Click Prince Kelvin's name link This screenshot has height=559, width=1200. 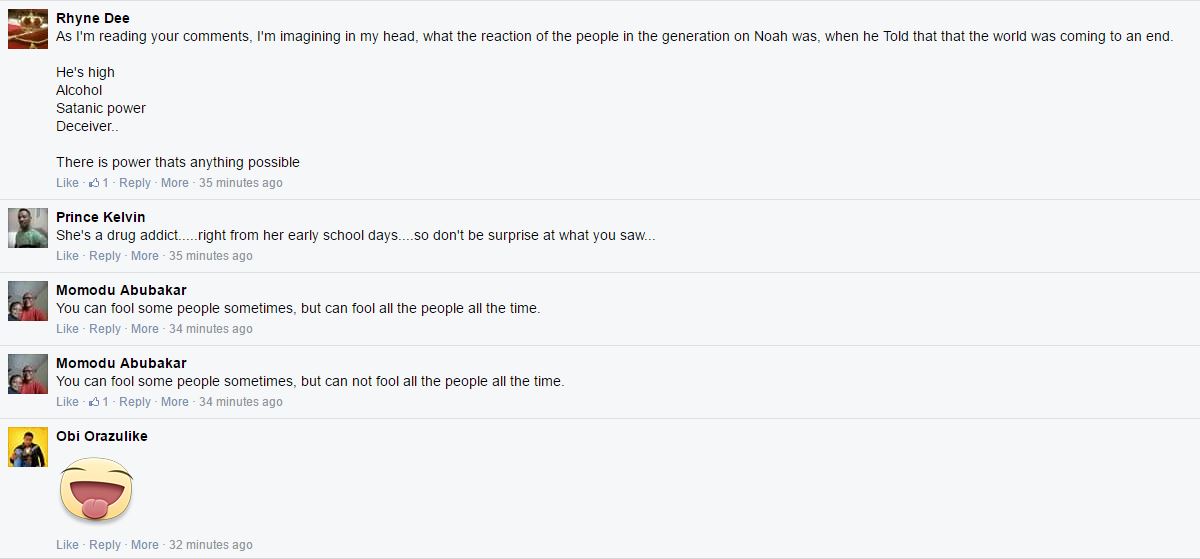click(x=101, y=217)
